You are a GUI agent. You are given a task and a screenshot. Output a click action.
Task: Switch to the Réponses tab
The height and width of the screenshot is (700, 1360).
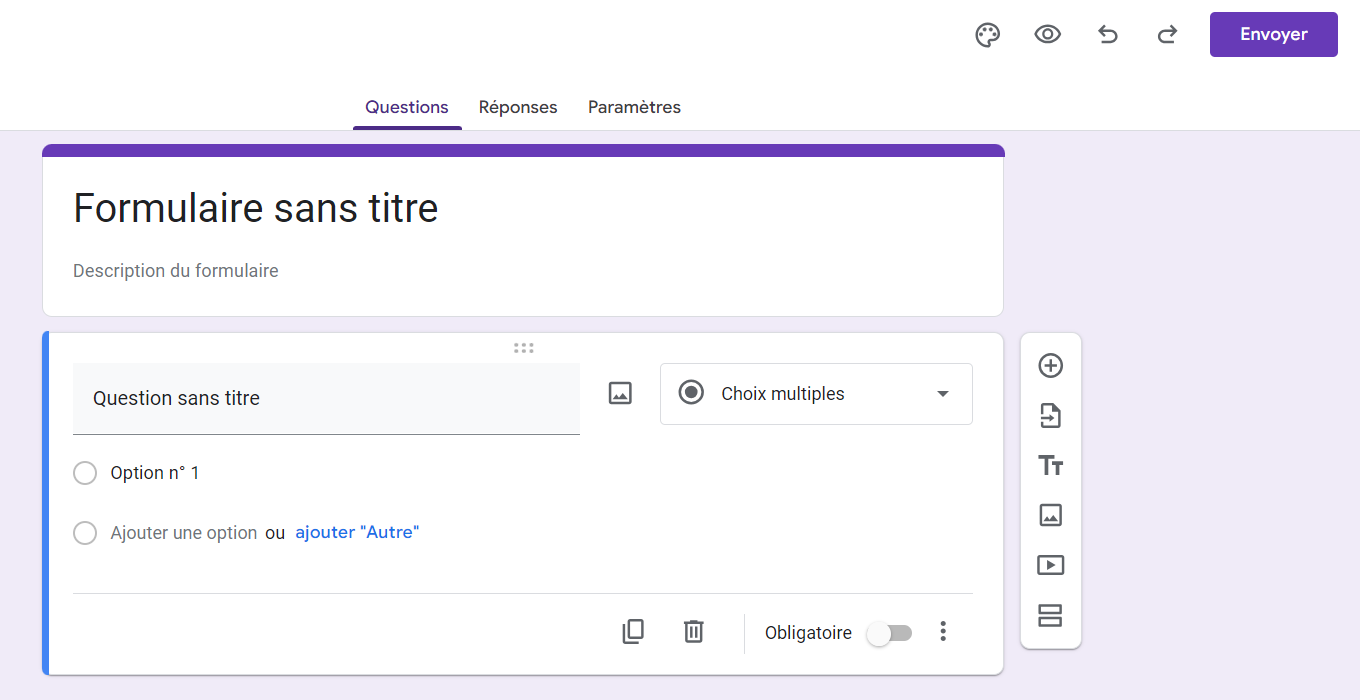click(x=518, y=107)
